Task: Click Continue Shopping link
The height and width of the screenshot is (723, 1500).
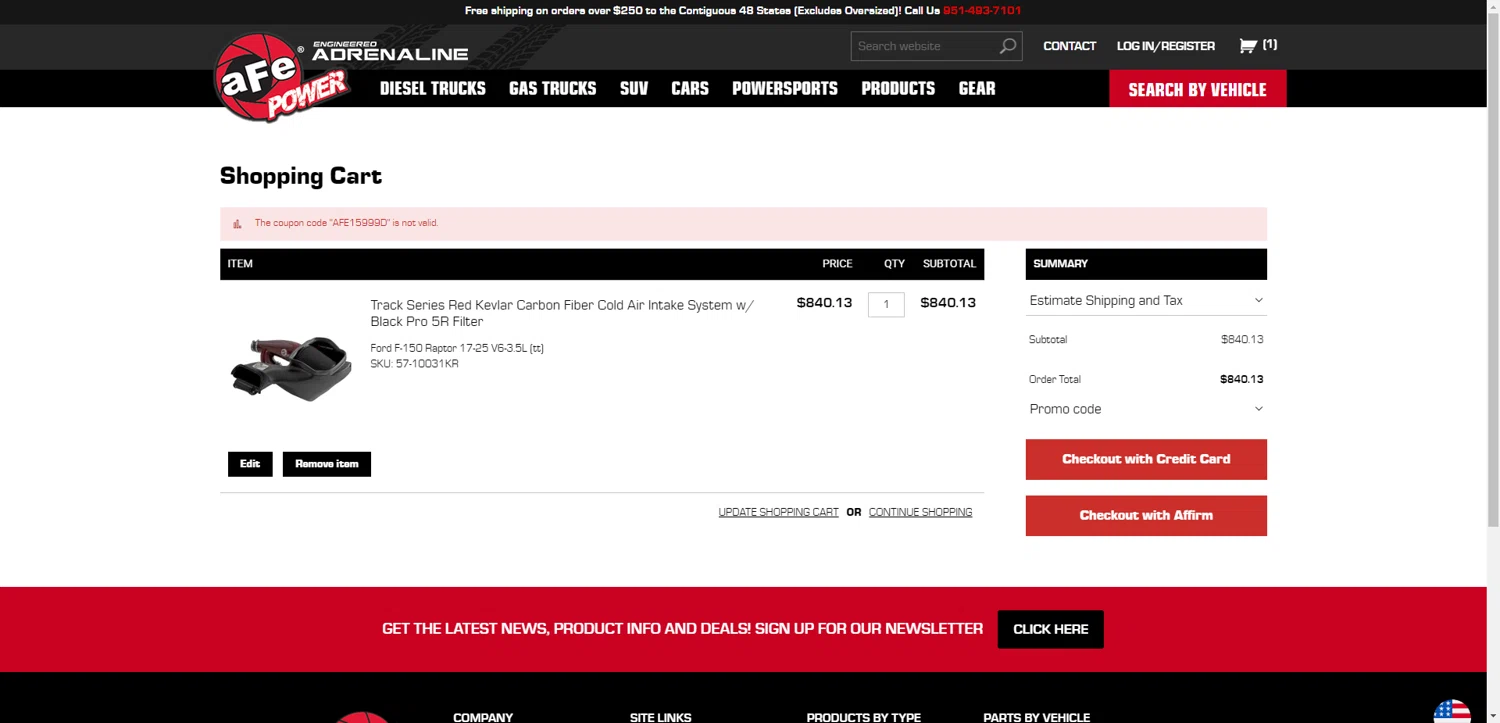Action: (920, 512)
